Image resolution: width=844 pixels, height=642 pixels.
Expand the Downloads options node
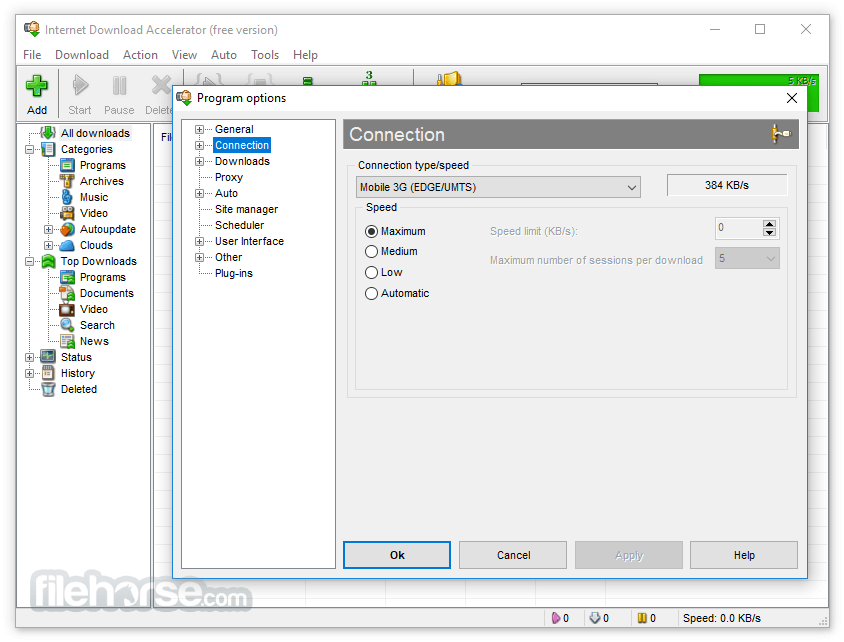(199, 161)
